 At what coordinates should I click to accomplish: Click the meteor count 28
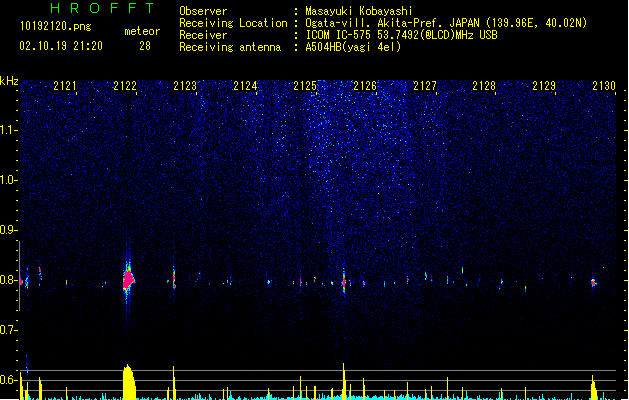(145, 46)
